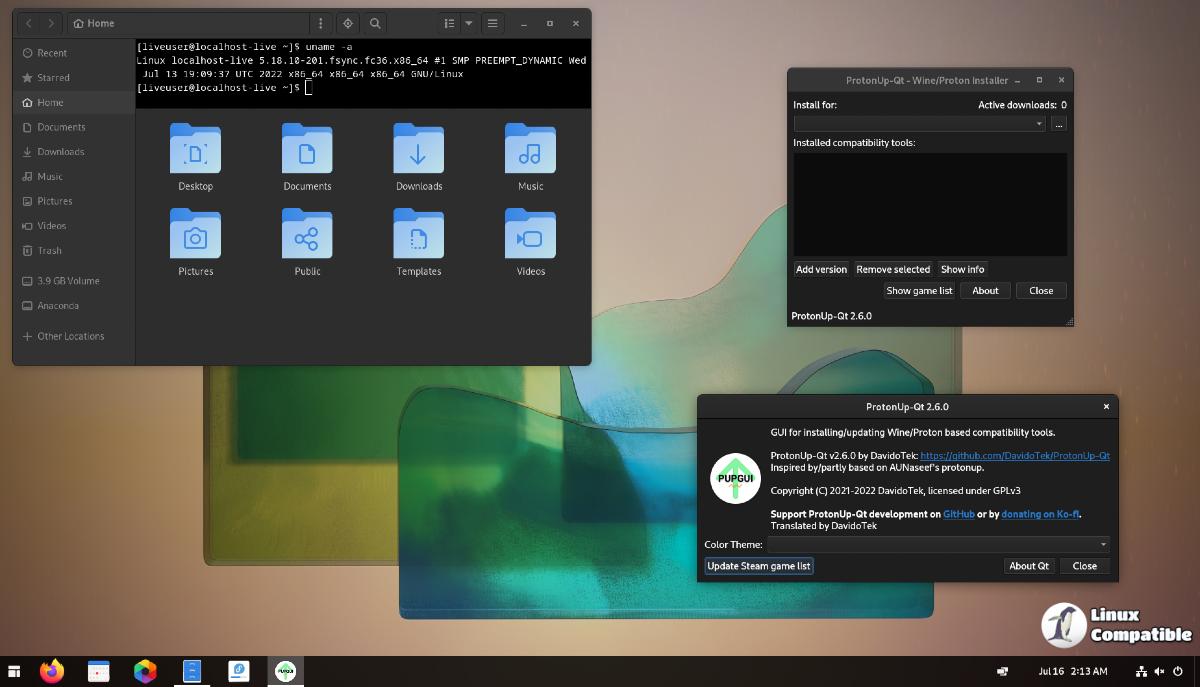The width and height of the screenshot is (1200, 687).
Task: Click the volume icon in system tray
Action: (1160, 671)
